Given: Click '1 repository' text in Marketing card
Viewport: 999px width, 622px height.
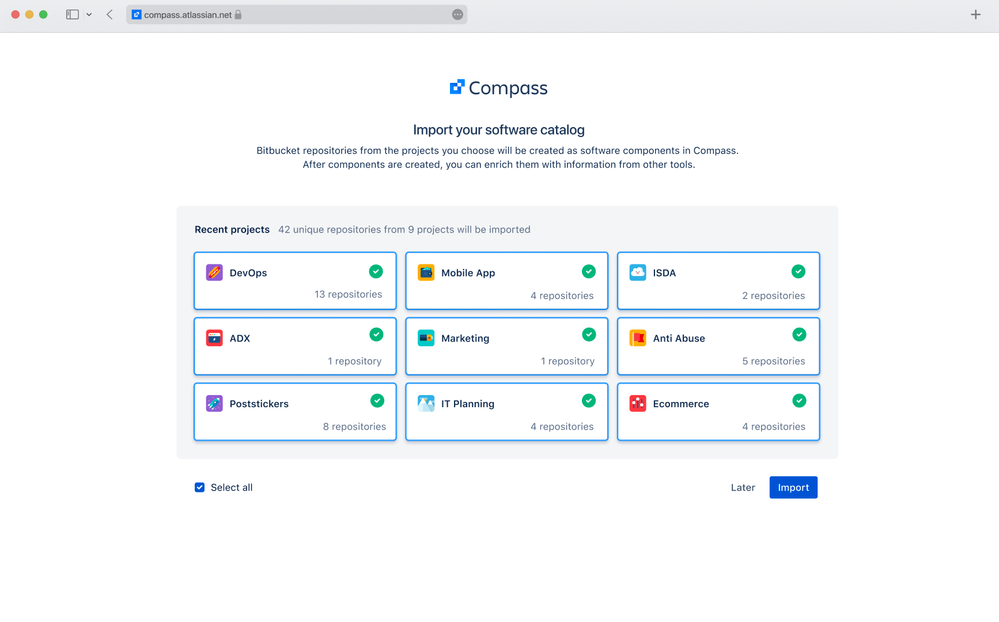Looking at the screenshot, I should [x=568, y=361].
